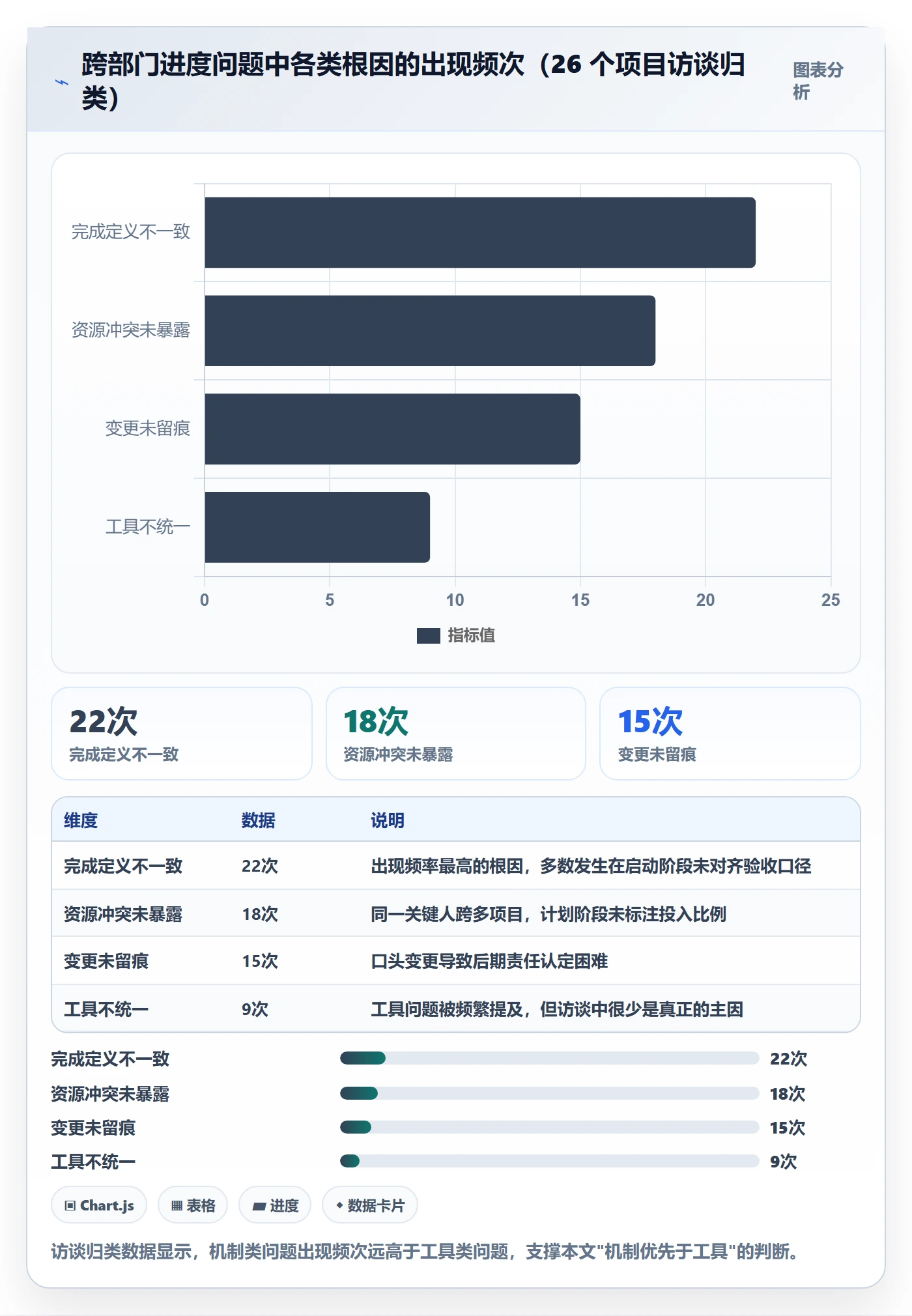912x1316 pixels.
Task: Select the 变更未留痕 chart bar
Action: [392, 429]
